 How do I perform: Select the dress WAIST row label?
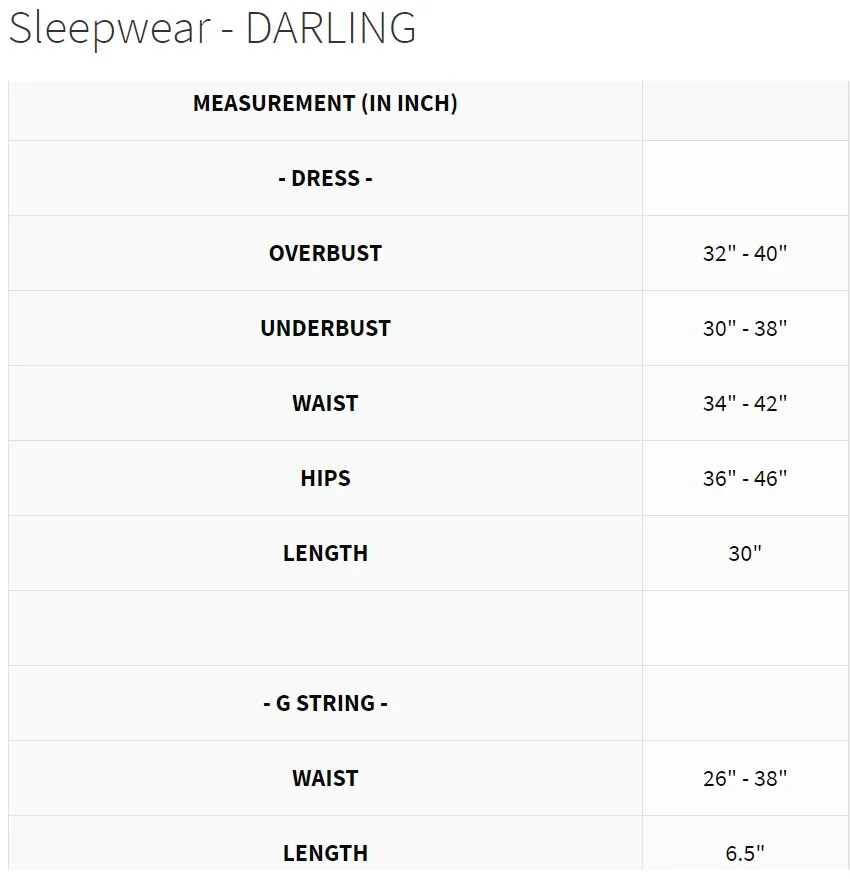(x=325, y=404)
